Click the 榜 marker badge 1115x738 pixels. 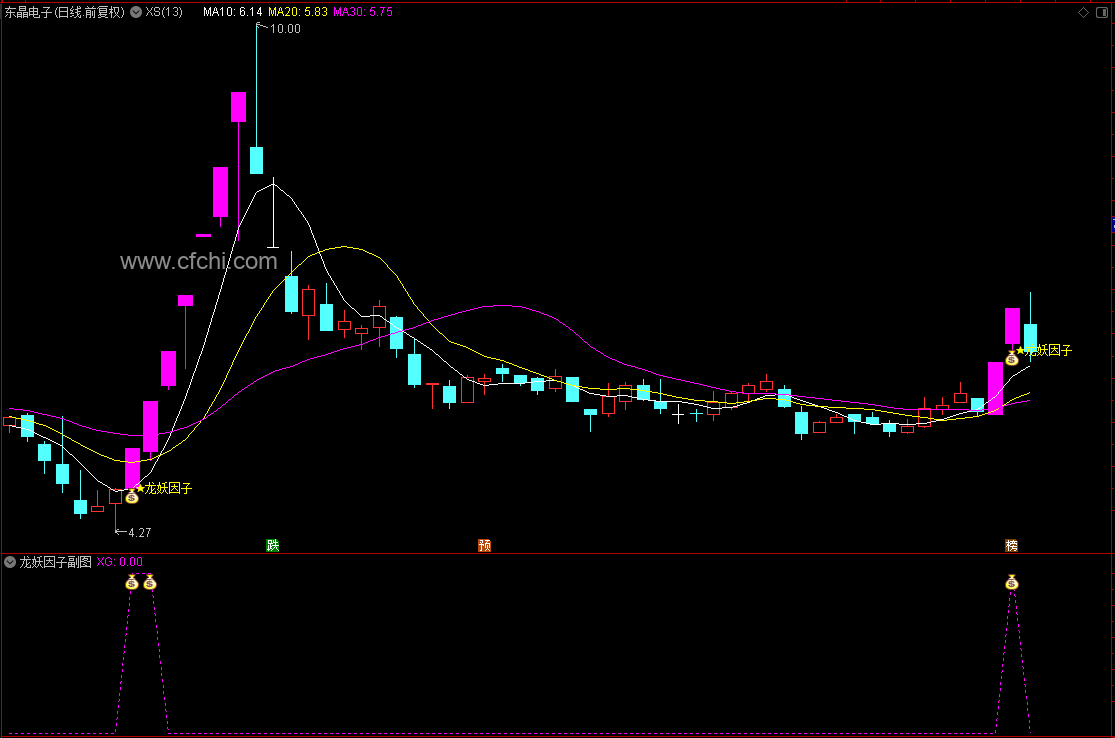click(1011, 545)
